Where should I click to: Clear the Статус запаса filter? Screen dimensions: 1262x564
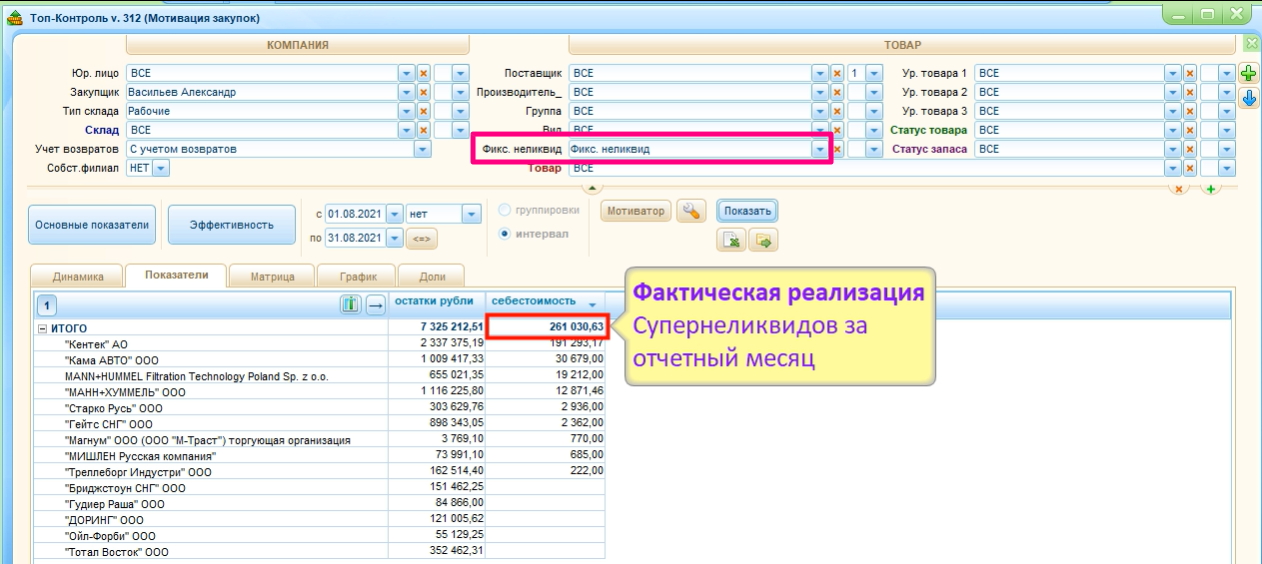pyautogui.click(x=1189, y=149)
